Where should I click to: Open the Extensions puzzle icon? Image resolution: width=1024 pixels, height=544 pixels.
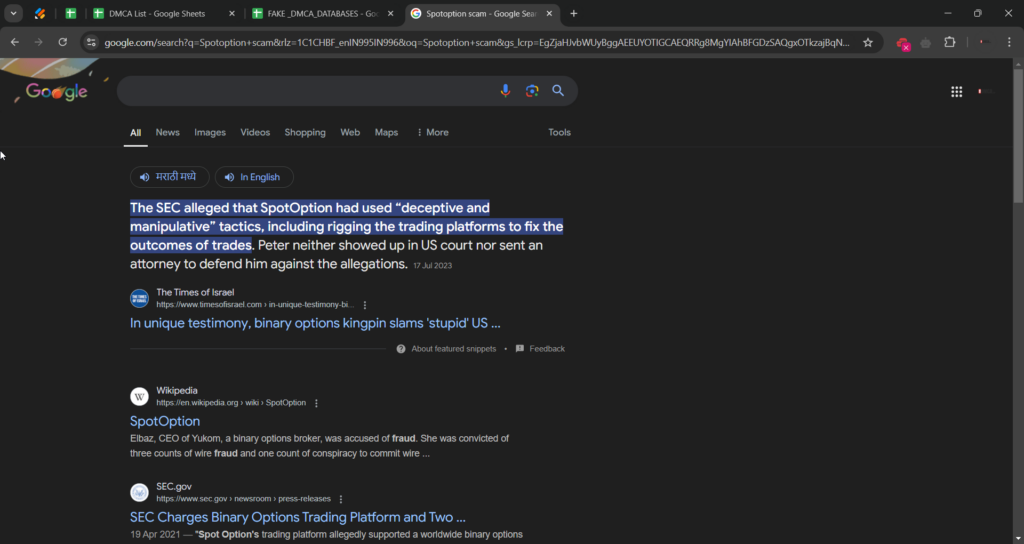pos(950,42)
